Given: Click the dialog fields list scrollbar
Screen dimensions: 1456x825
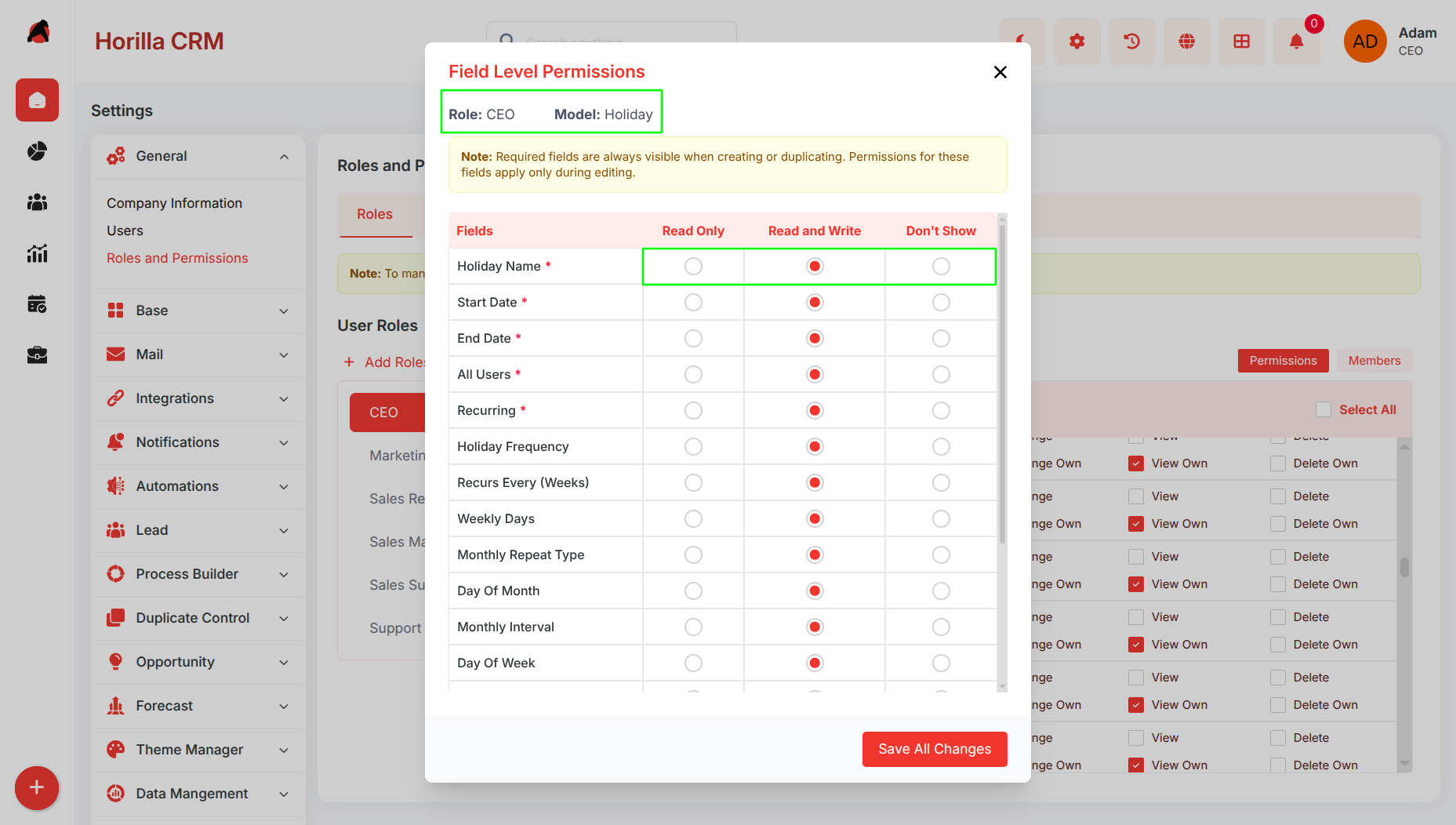Looking at the screenshot, I should 1002,384.
